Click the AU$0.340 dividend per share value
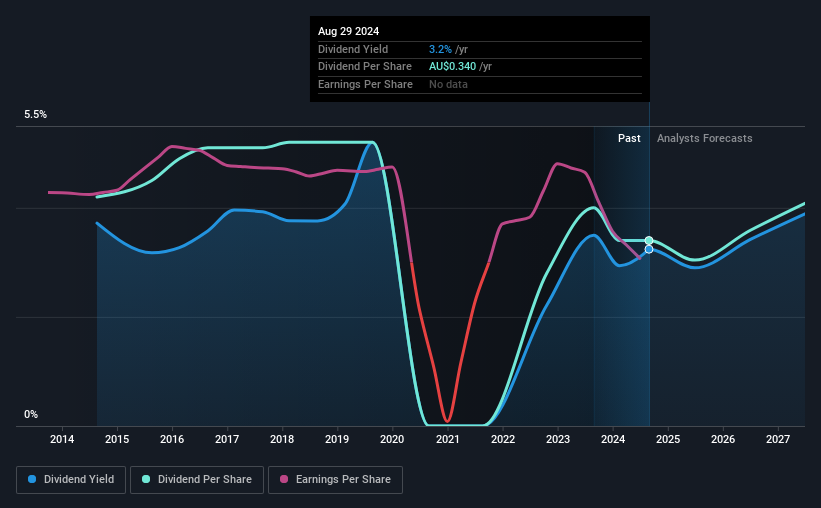Viewport: 821px width, 508px height. (452, 67)
